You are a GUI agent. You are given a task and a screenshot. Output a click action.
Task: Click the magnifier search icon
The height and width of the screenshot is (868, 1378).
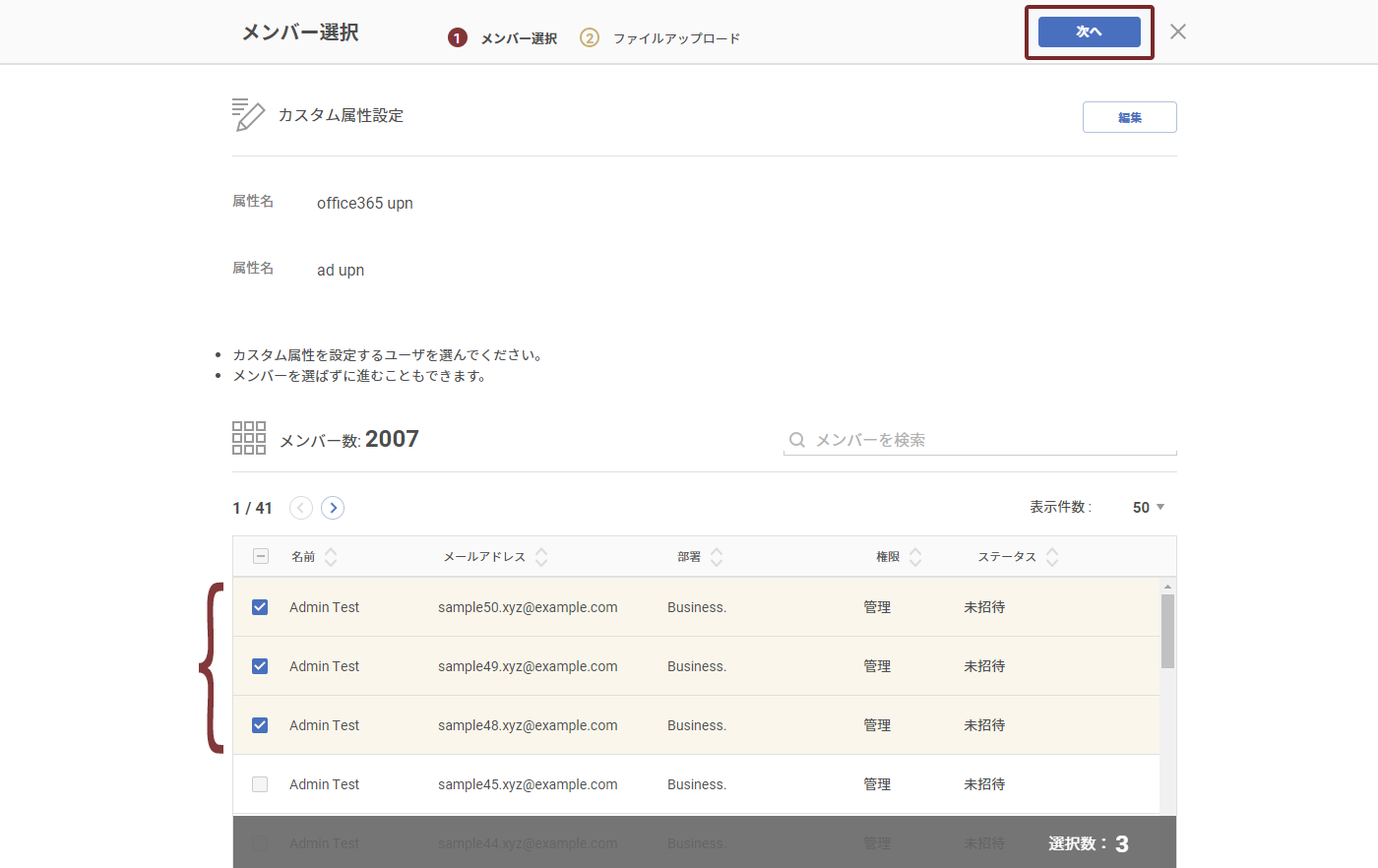[797, 440]
